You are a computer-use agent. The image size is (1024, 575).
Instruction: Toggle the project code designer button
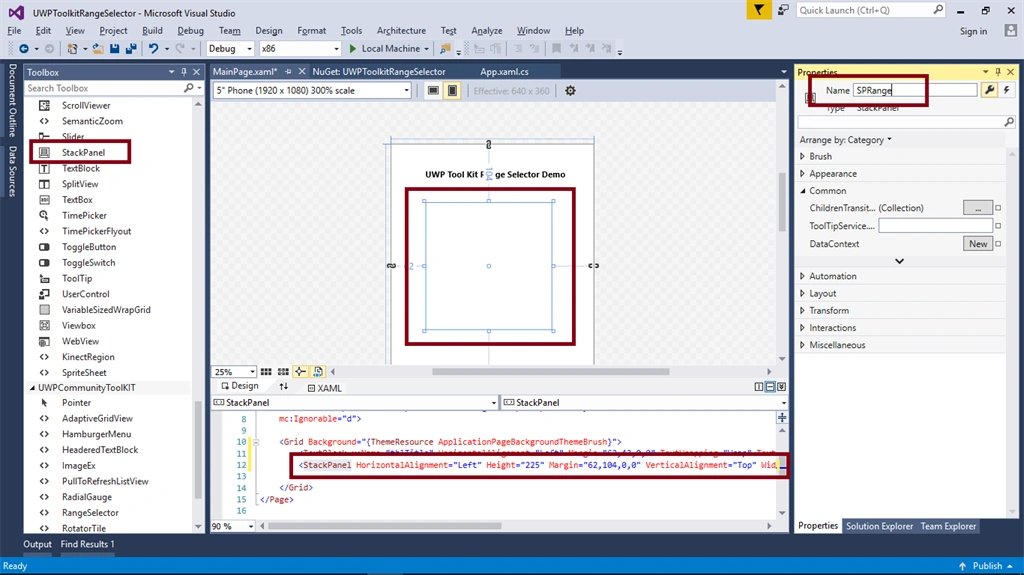pyautogui.click(x=318, y=372)
